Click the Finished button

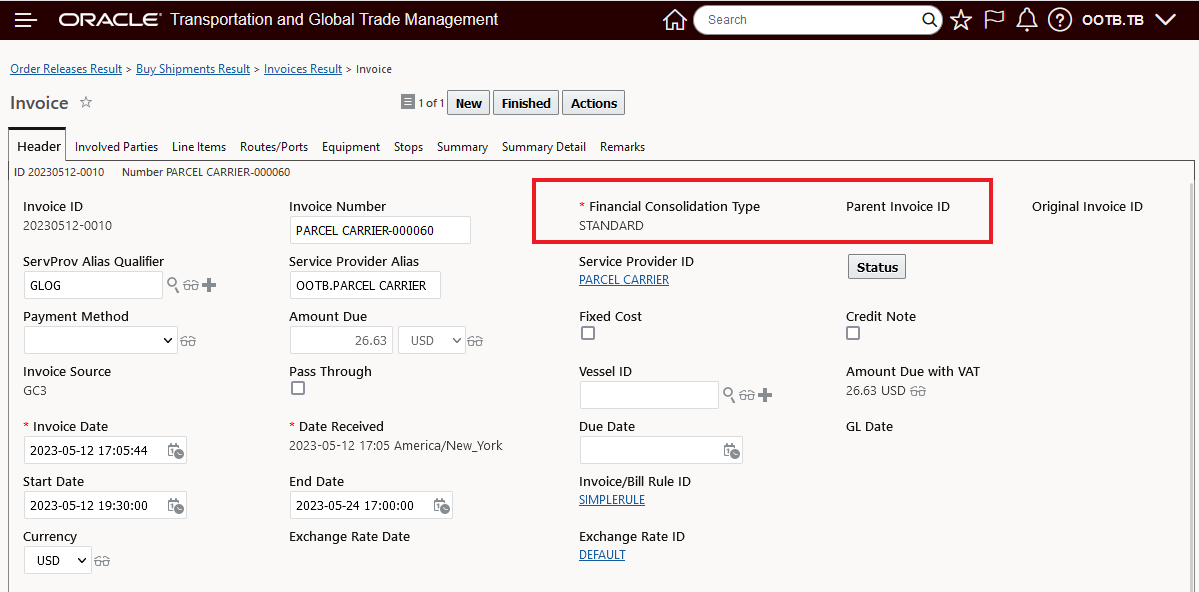[x=526, y=103]
